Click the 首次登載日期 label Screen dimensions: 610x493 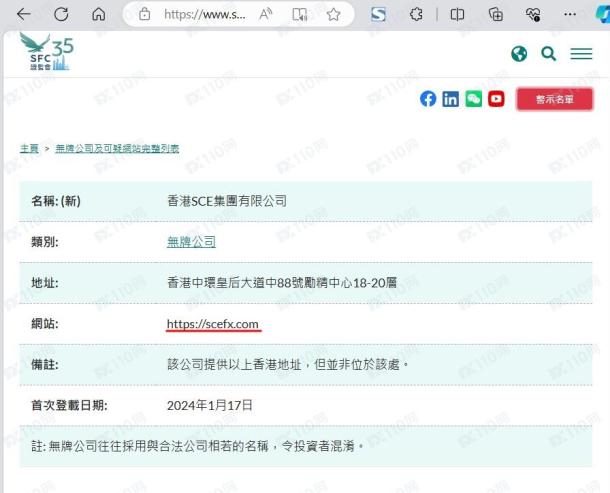tap(69, 405)
